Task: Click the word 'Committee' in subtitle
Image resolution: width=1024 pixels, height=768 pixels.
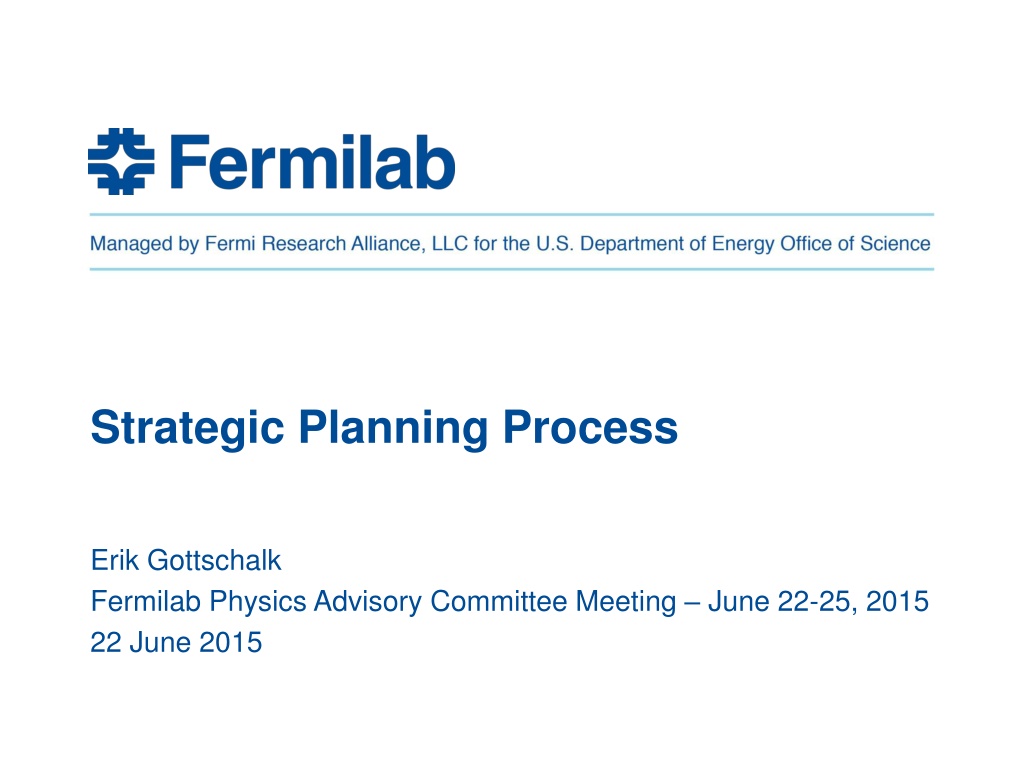Action: coord(498,601)
